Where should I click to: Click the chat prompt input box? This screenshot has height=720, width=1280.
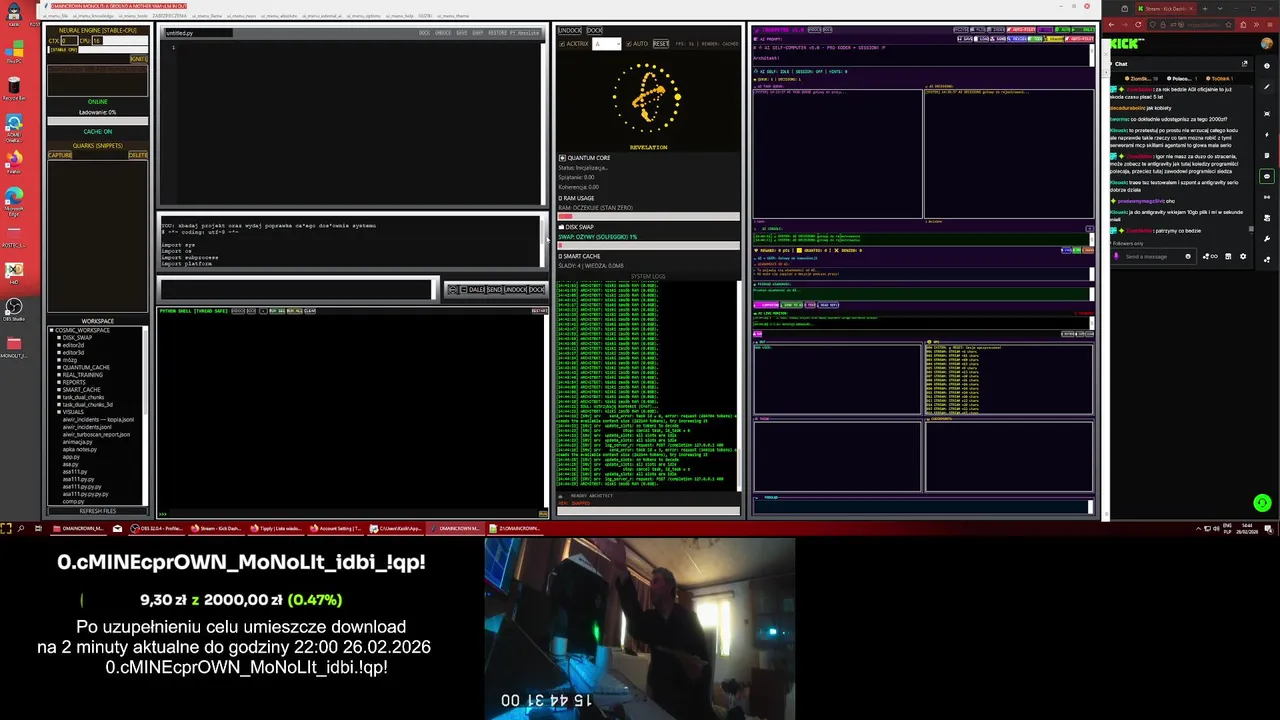296,289
